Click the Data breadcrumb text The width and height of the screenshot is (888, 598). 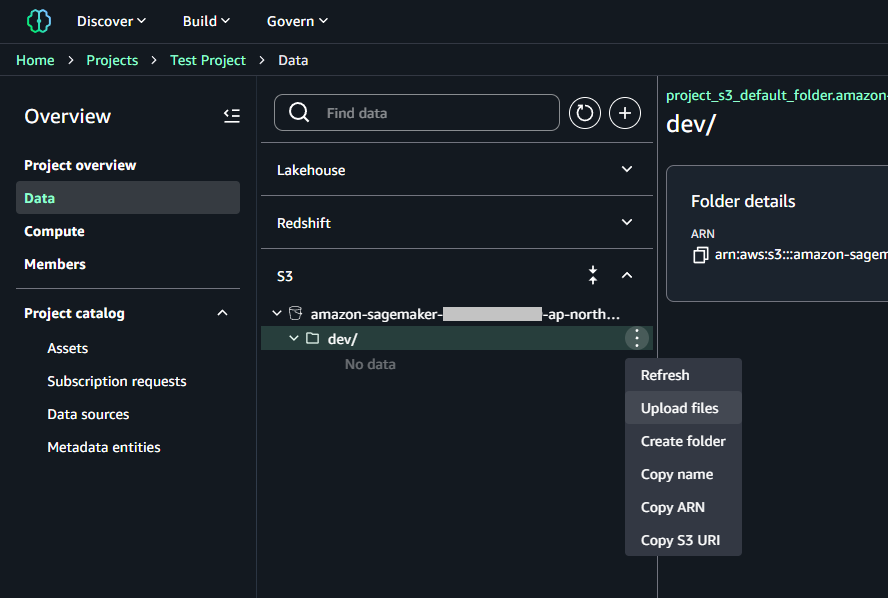[x=293, y=60]
